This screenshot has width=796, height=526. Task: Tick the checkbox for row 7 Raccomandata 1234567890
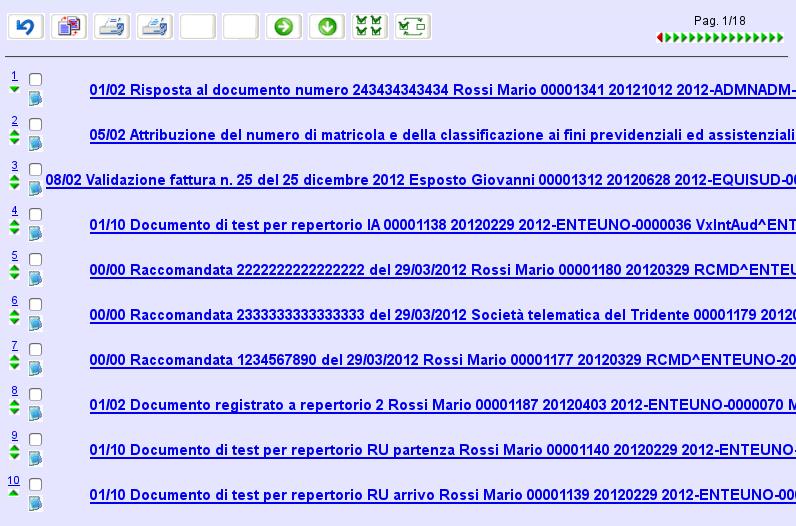click(35, 349)
